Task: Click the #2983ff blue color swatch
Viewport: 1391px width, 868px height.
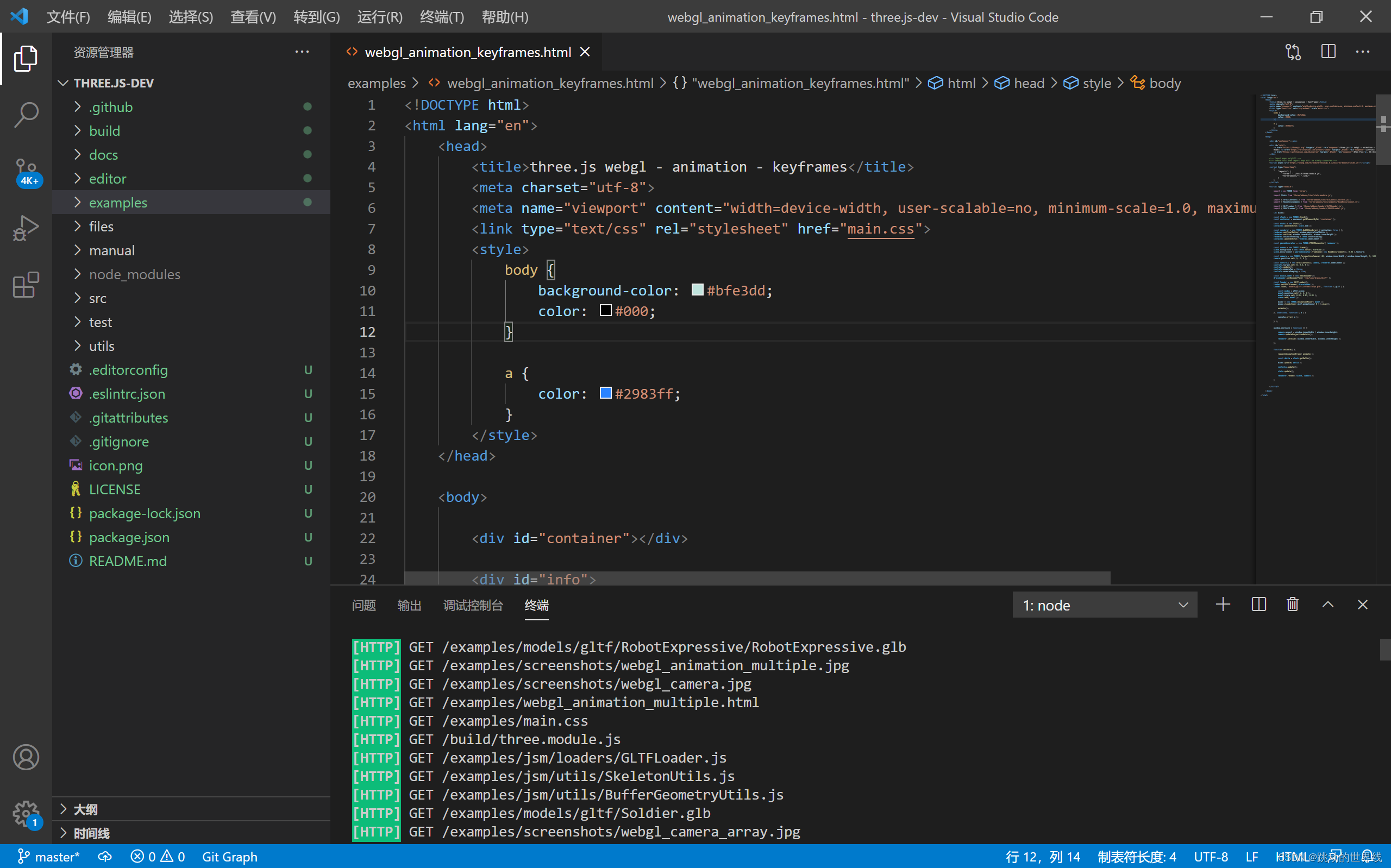Action: 606,393
